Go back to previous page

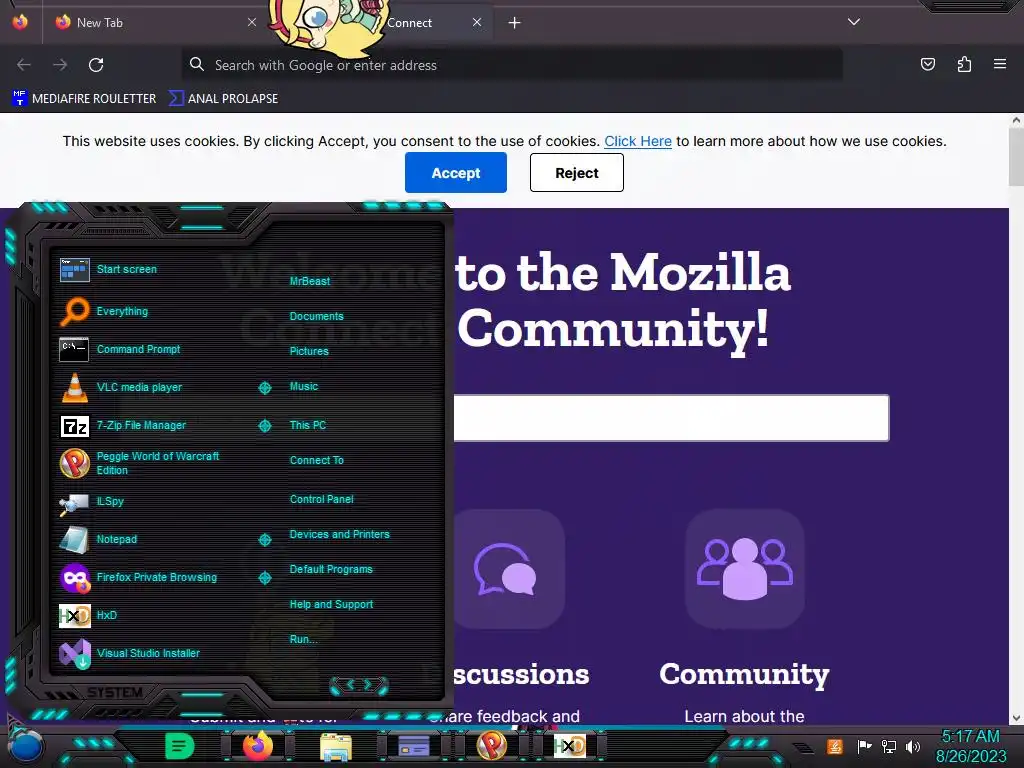[24, 65]
